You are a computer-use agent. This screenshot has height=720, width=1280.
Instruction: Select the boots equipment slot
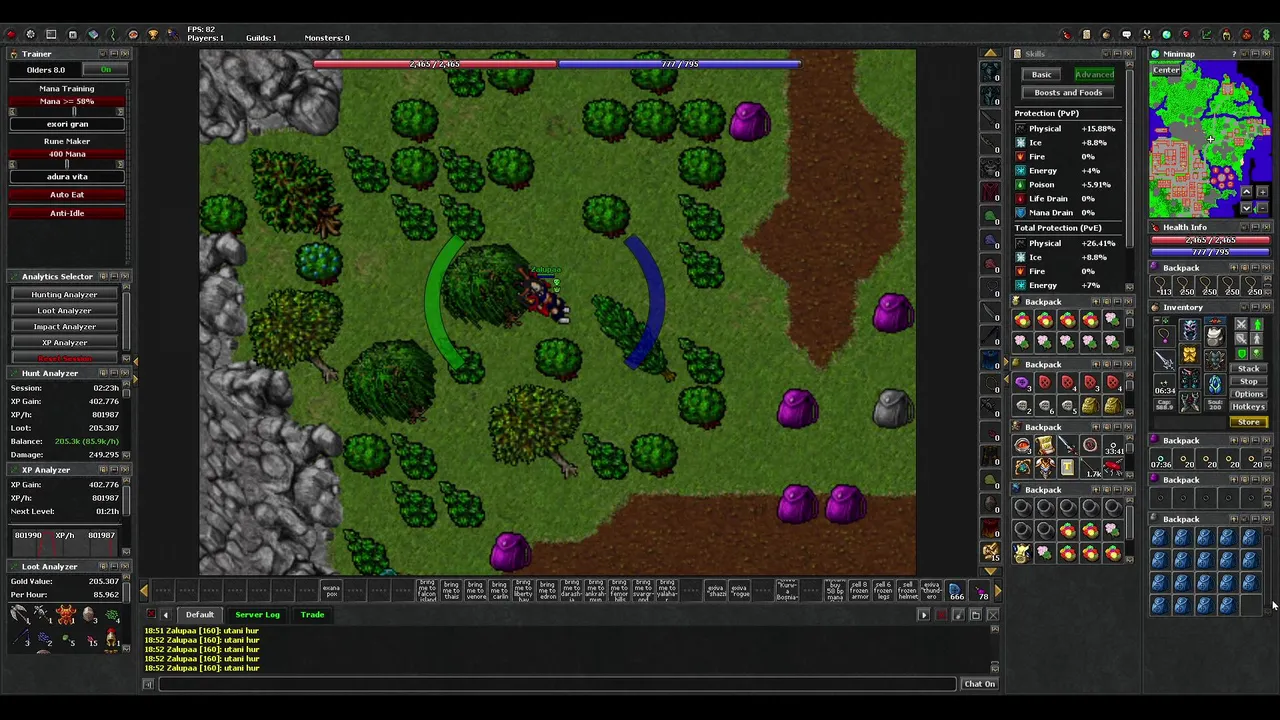[1190, 402]
